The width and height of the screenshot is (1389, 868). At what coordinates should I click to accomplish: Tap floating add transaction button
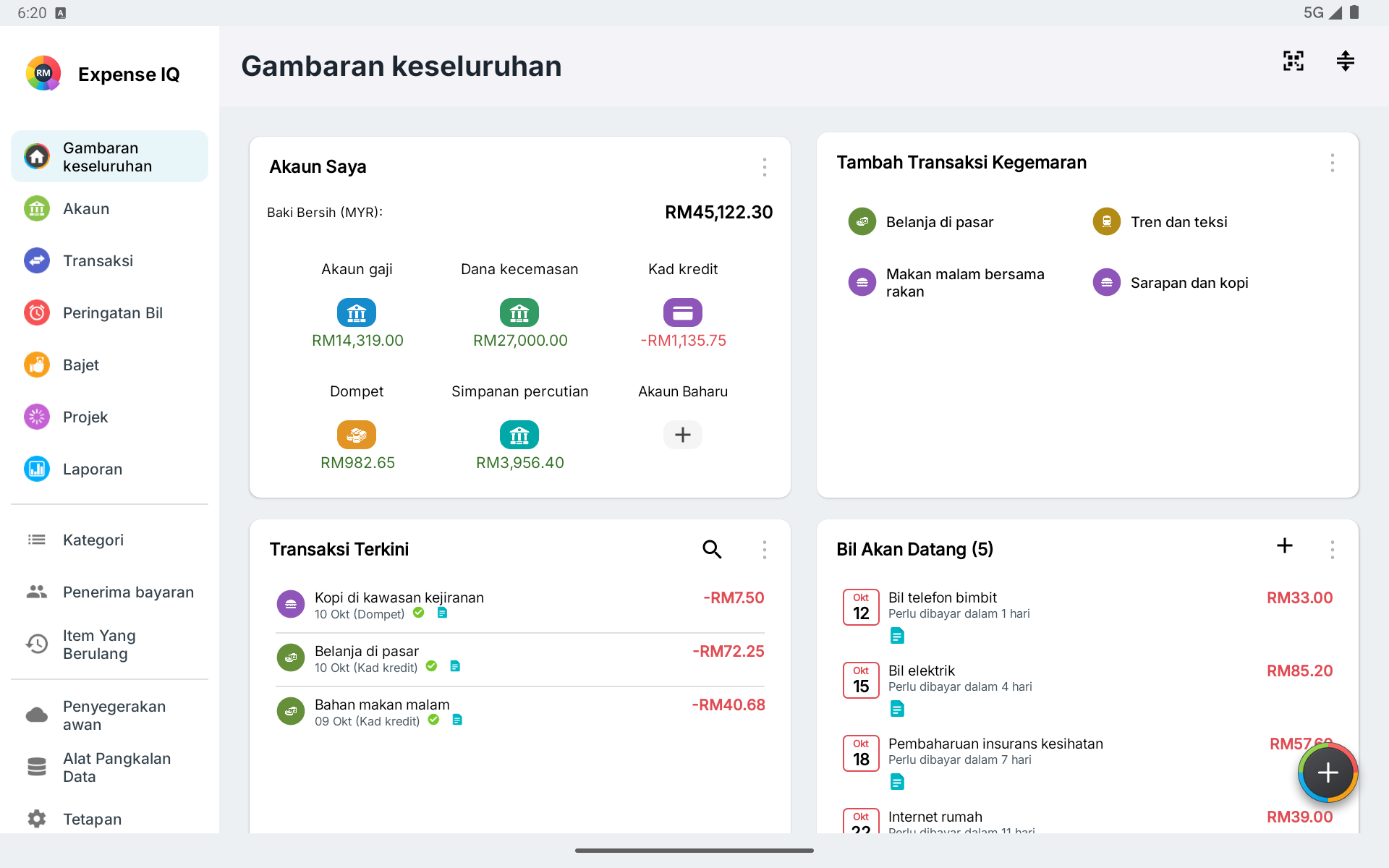pos(1328,773)
